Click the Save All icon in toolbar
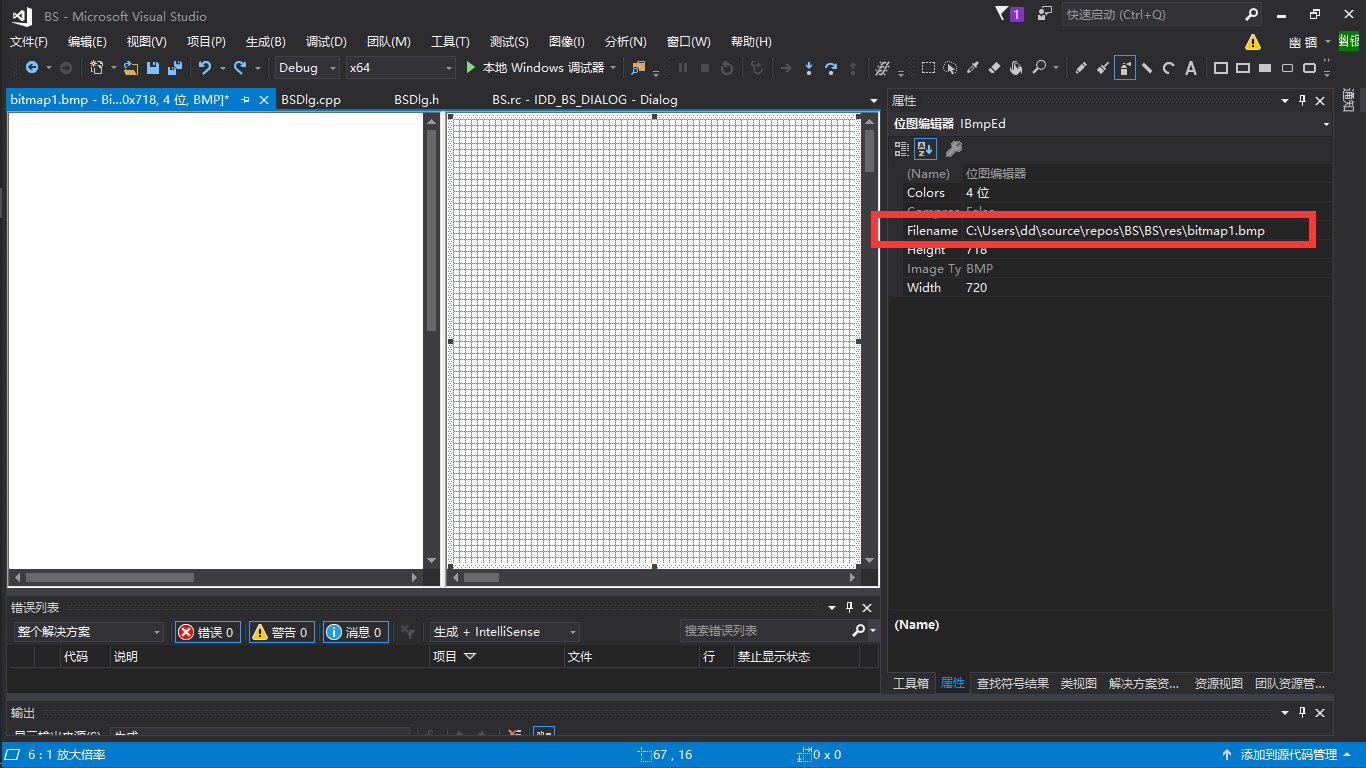 click(172, 67)
